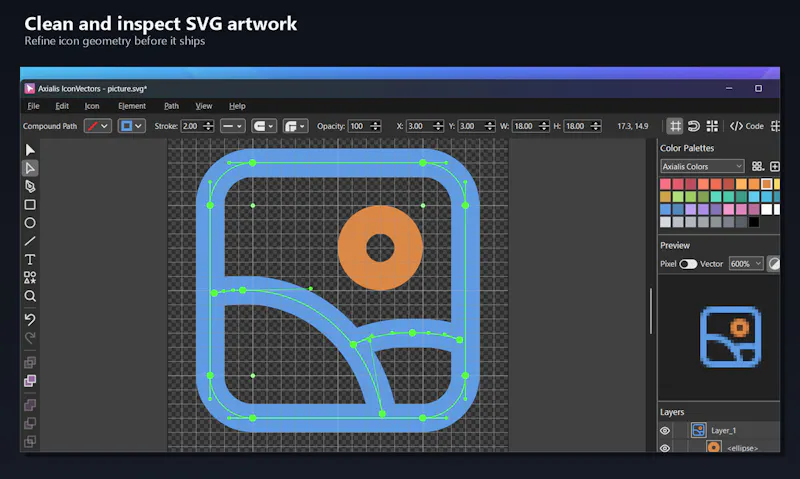Click the preview background circle icon
Viewport: 800px width, 479px height.
click(774, 264)
